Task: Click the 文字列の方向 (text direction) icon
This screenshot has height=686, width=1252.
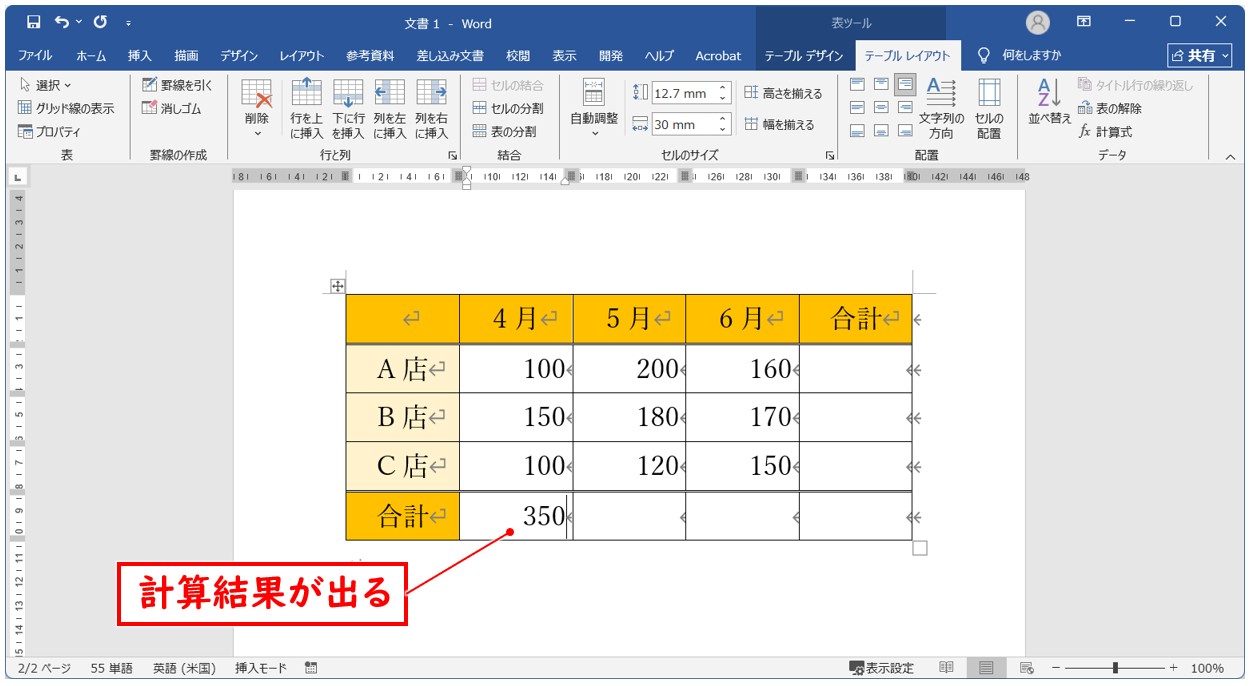Action: (941, 108)
